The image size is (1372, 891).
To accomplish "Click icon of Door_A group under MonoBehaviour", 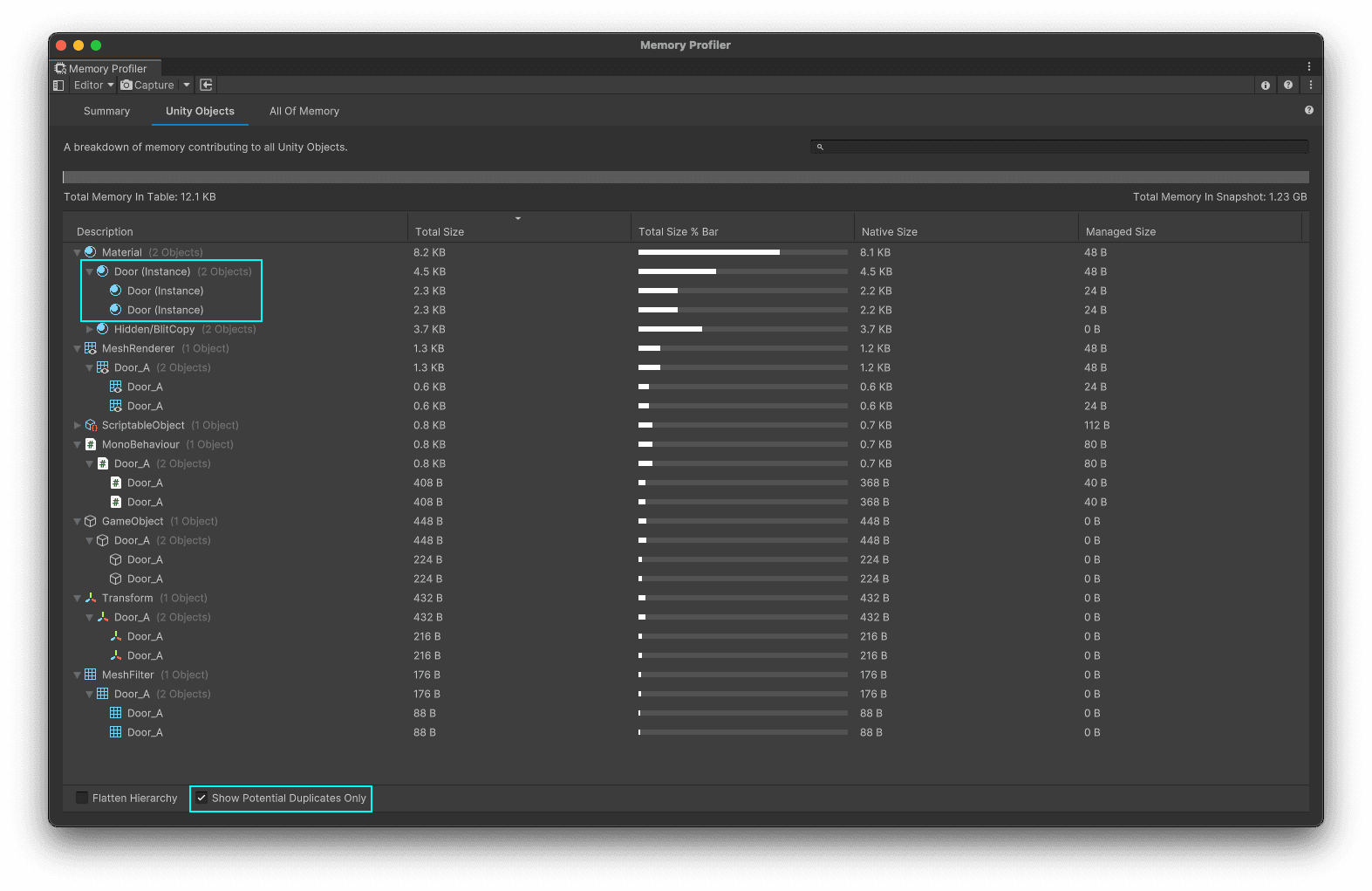I will click(x=103, y=463).
